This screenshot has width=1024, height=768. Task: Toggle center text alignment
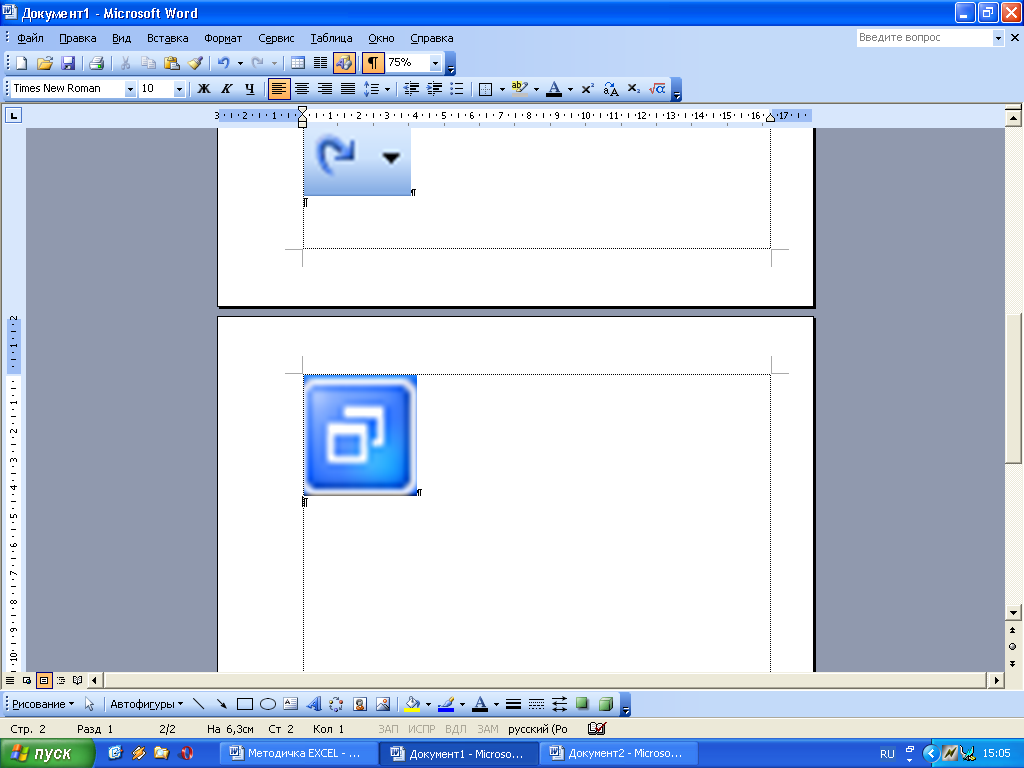(x=302, y=89)
